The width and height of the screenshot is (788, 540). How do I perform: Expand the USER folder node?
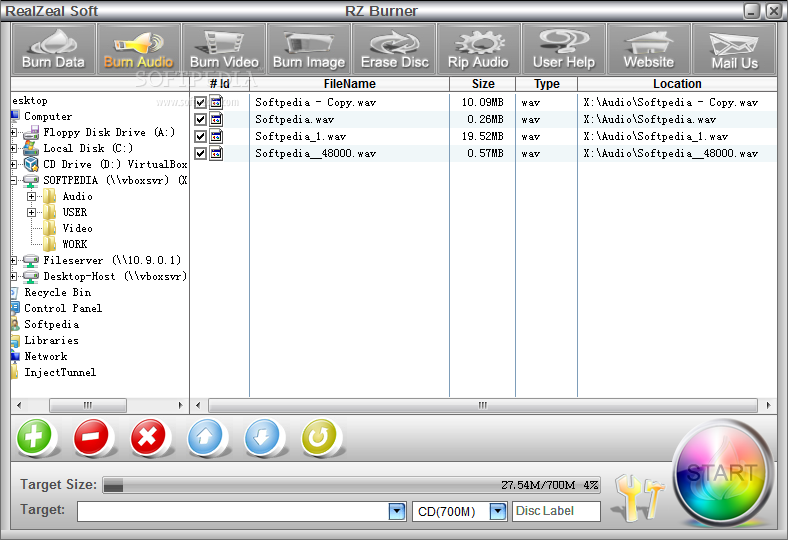pyautogui.click(x=32, y=212)
